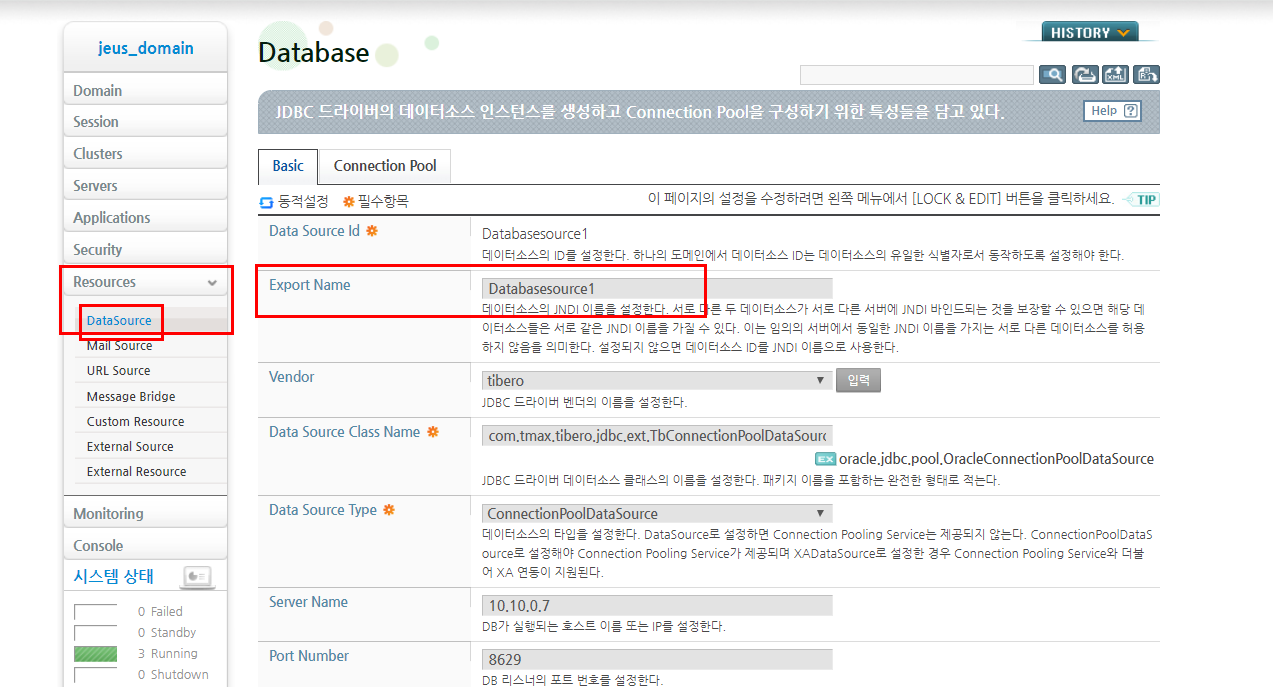
Task: Click the 입력 button next to Vendor
Action: (x=858, y=380)
